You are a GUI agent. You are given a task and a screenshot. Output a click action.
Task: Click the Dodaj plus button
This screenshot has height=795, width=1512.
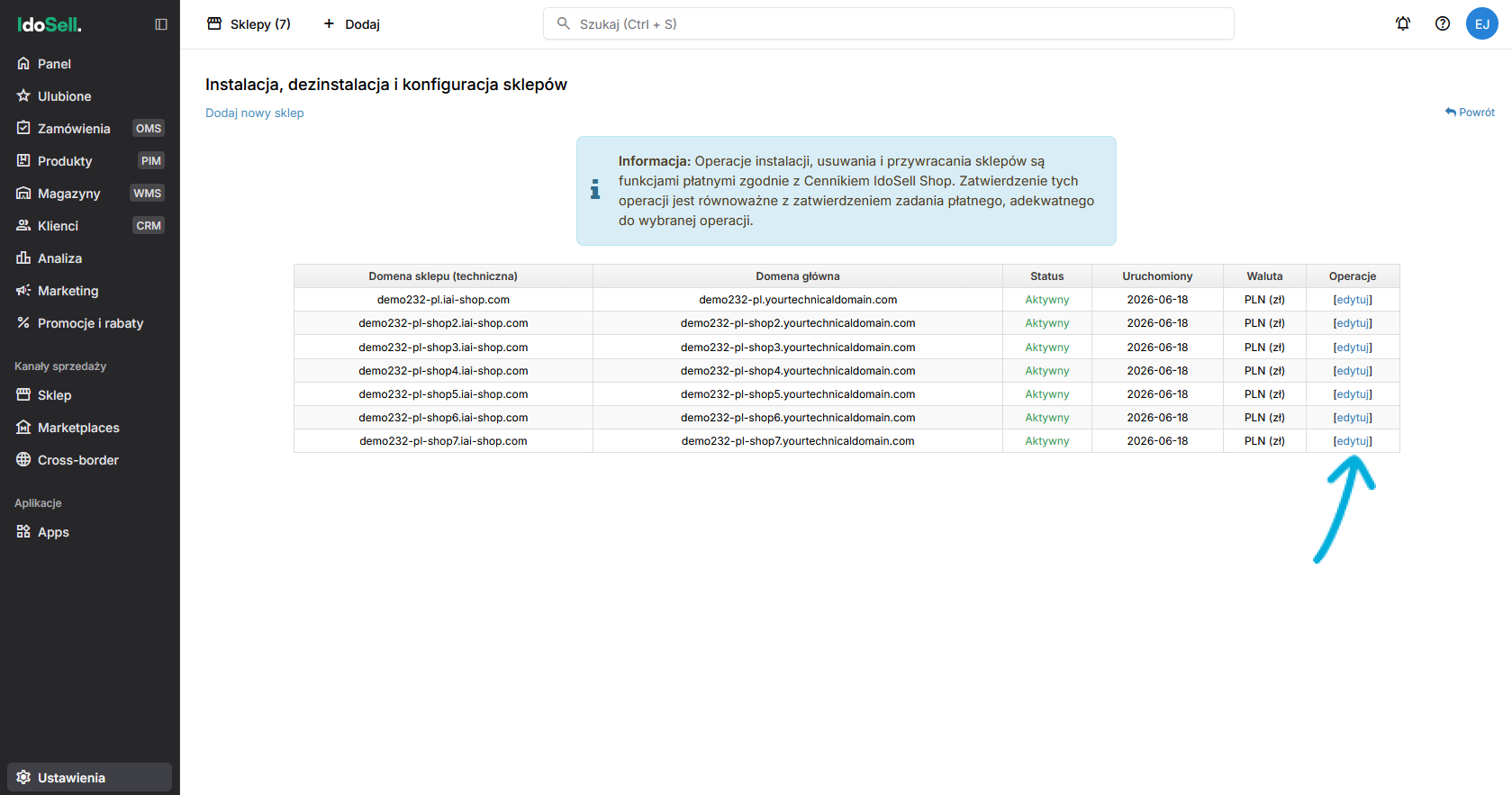[351, 24]
